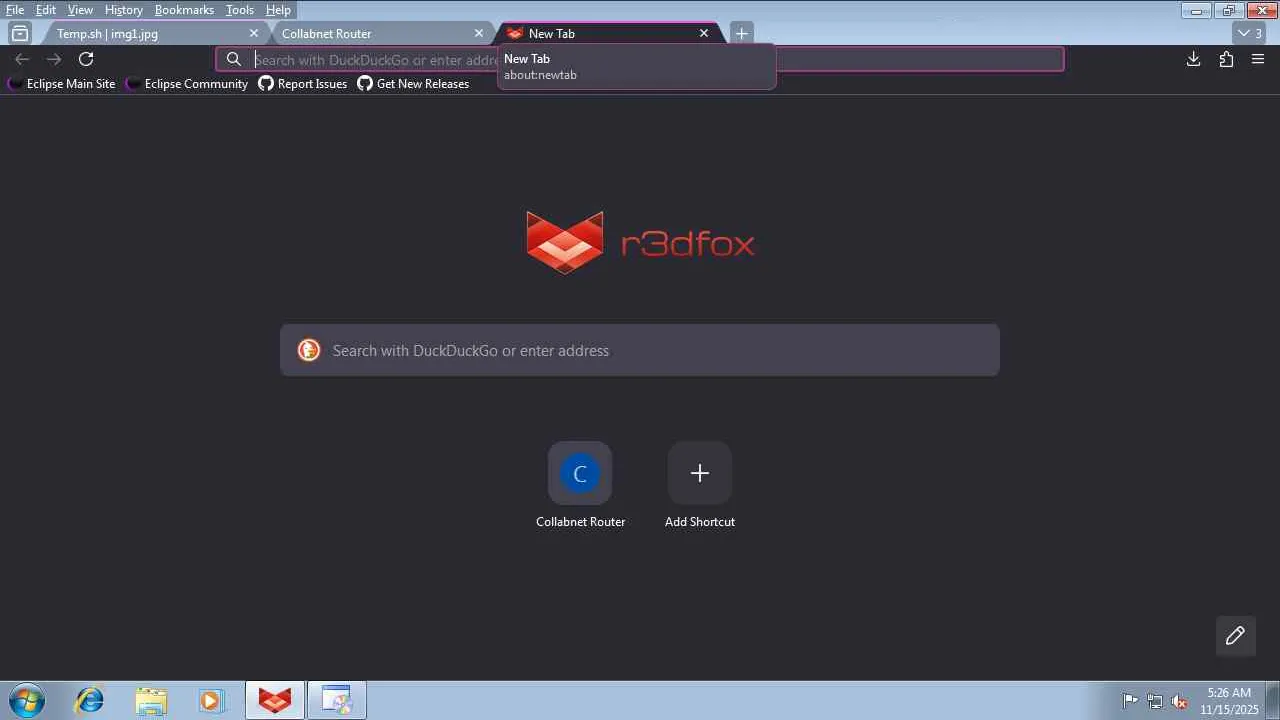
Task: Go forward with the Forward arrow
Action: (54, 59)
